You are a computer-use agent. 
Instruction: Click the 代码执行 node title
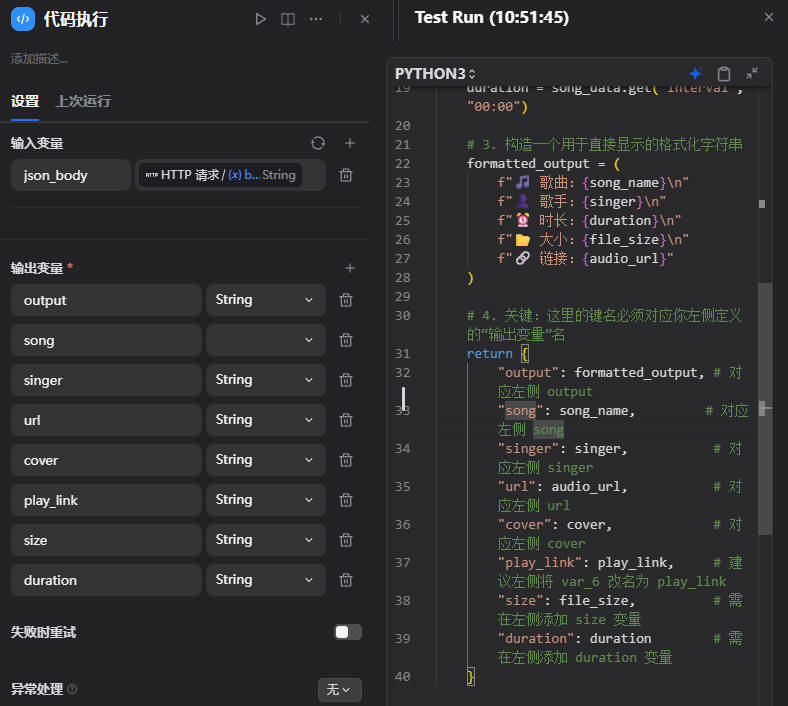tap(76, 19)
